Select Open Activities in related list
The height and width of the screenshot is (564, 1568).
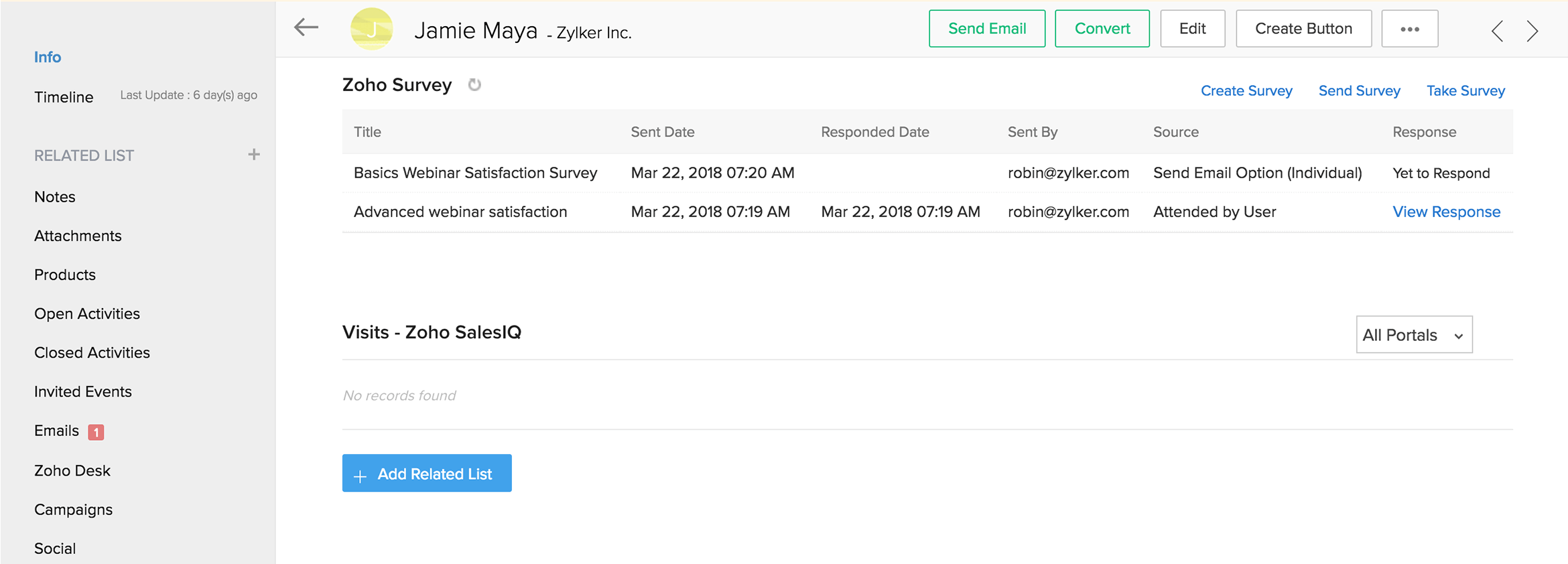coord(87,313)
